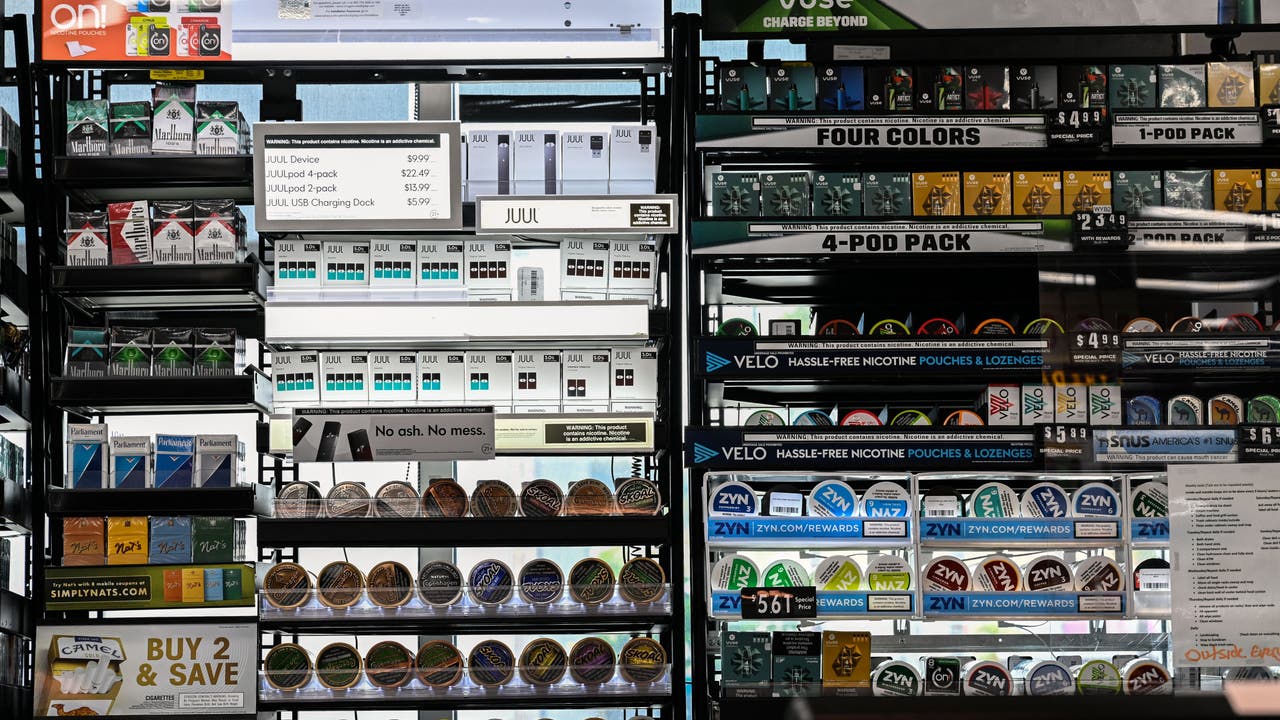Click the VUSE Charge Beyond banner
Viewport: 1280px width, 720px height.
[x=815, y=16]
